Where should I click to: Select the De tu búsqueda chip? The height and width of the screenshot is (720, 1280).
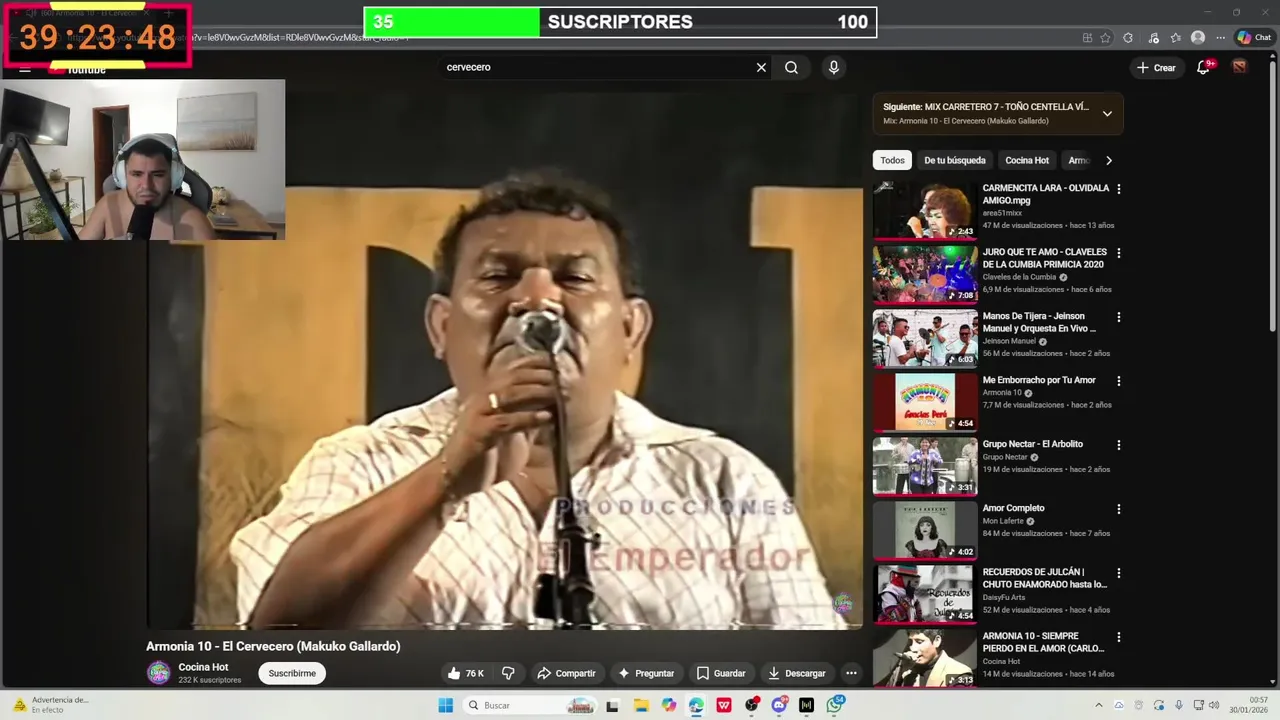click(x=955, y=160)
